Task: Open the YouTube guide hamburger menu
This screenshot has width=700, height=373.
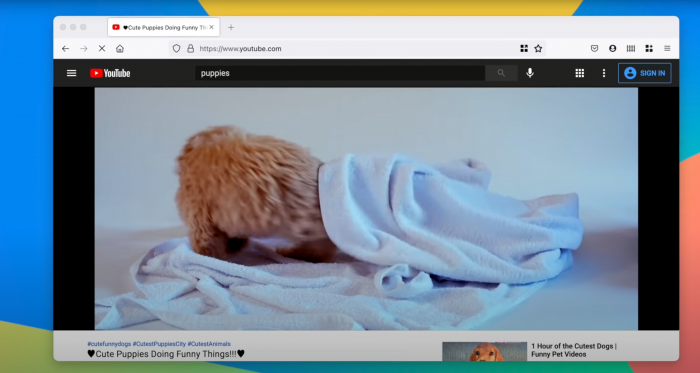Action: coord(71,73)
